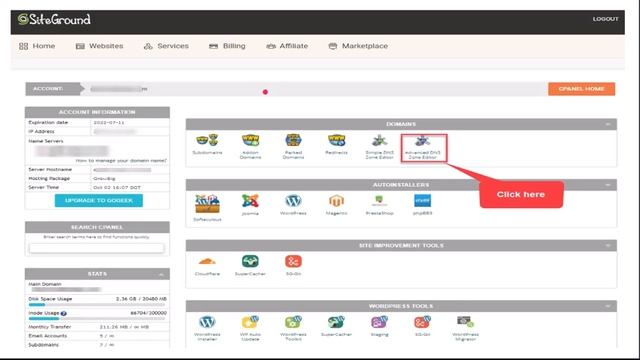Image resolution: width=640 pixels, height=360 pixels.
Task: Open the Subdomains icon in Domains
Action: (207, 144)
